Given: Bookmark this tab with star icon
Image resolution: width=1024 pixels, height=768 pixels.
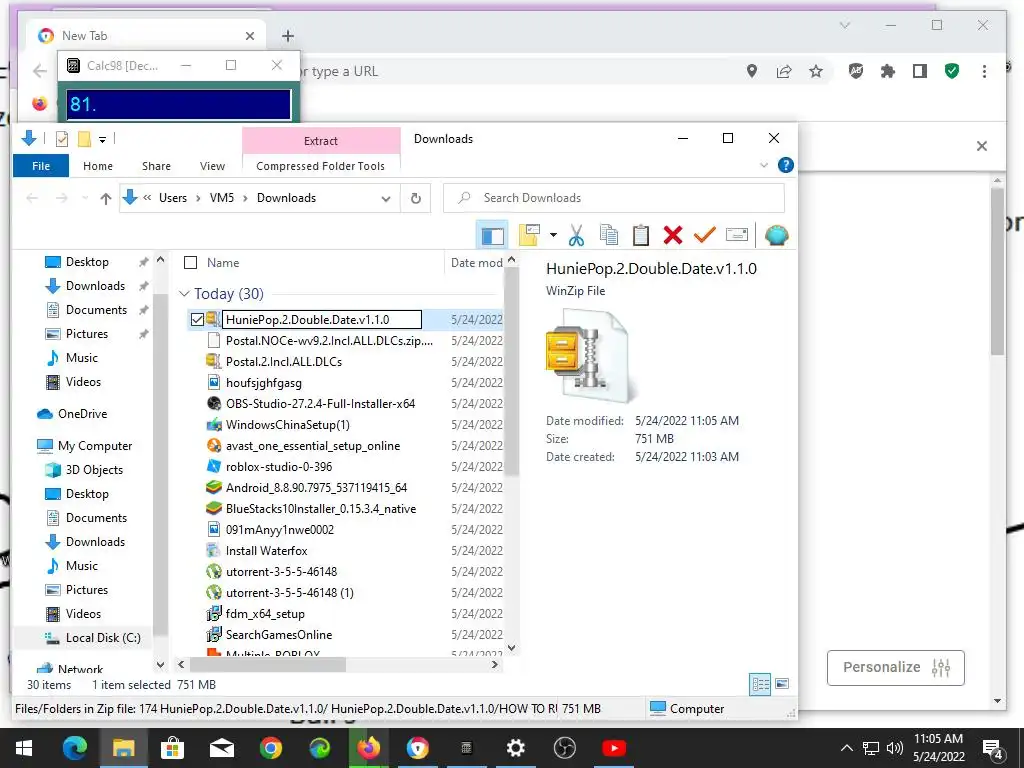Looking at the screenshot, I should 816,71.
